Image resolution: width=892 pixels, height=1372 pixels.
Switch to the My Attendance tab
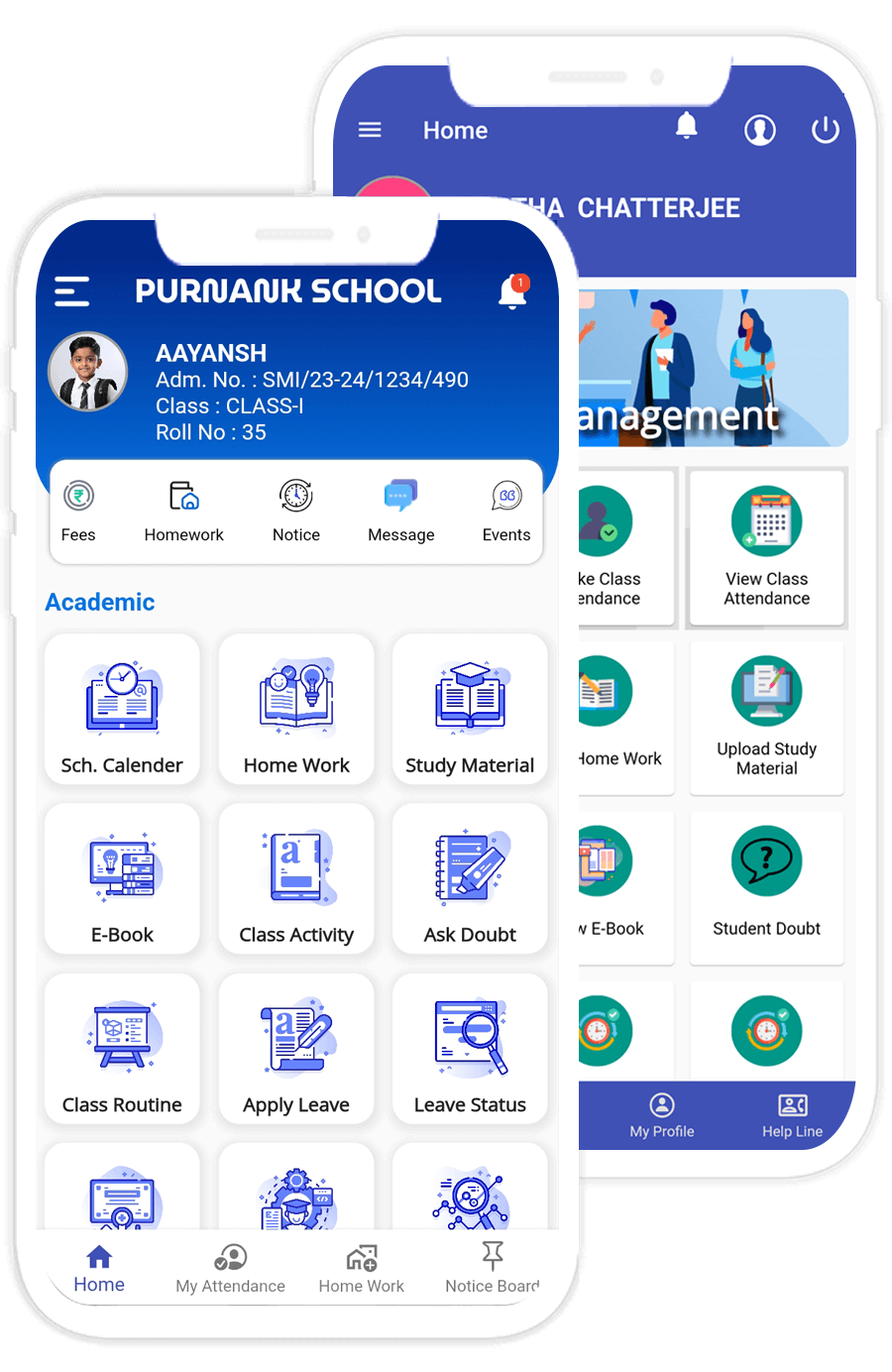click(x=230, y=1268)
